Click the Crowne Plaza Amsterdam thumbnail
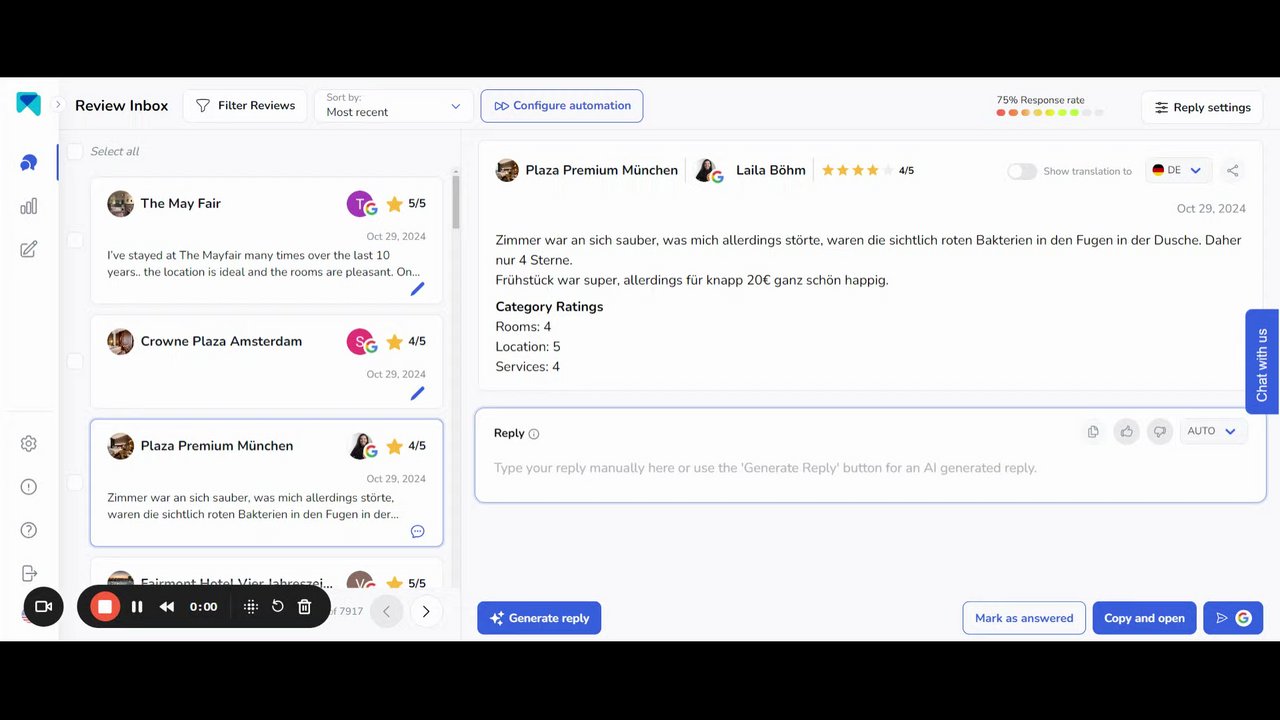This screenshot has width=1280, height=720. click(121, 342)
